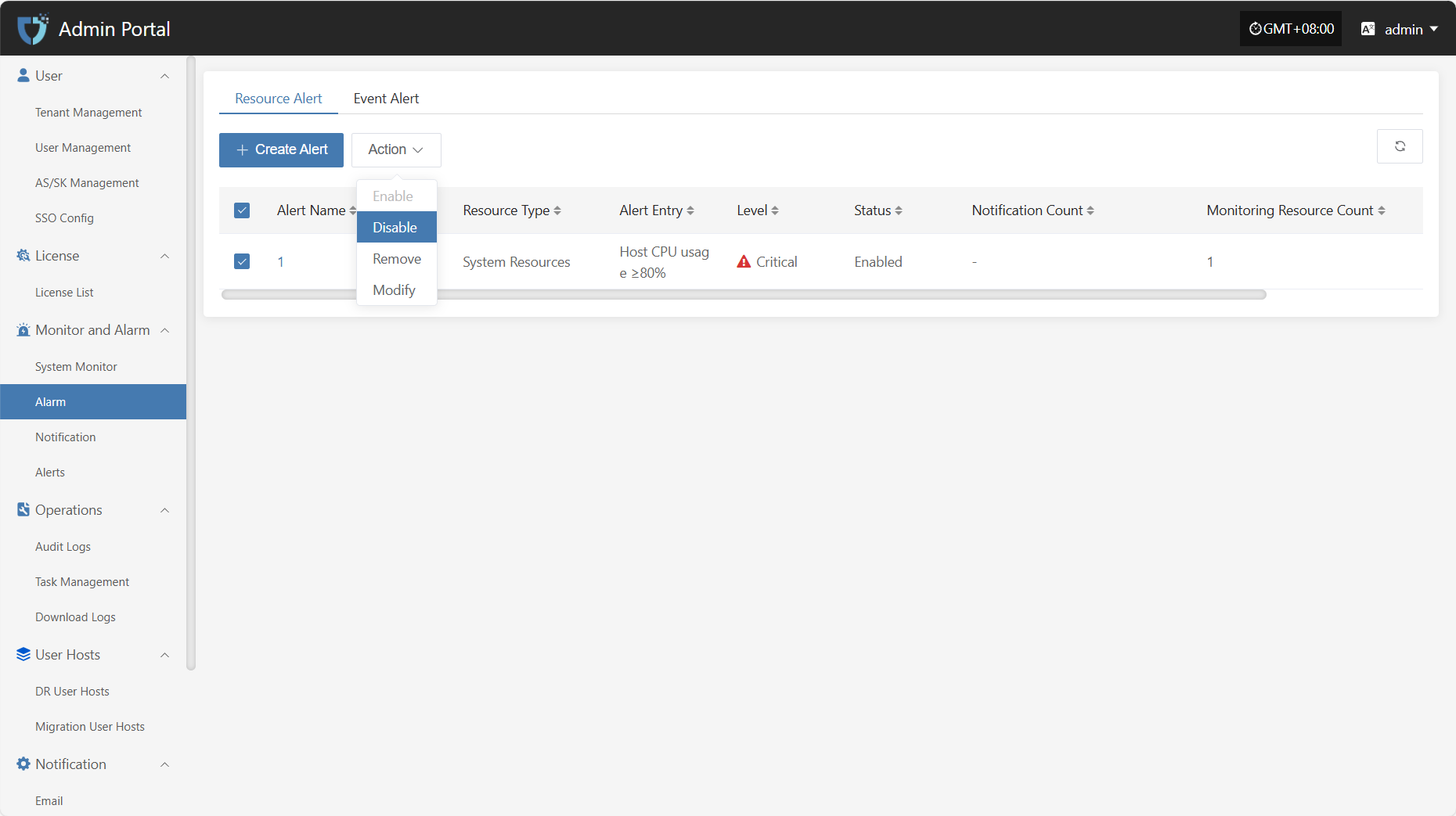
Task: Choose Disable from the Action menu
Action: tap(396, 227)
